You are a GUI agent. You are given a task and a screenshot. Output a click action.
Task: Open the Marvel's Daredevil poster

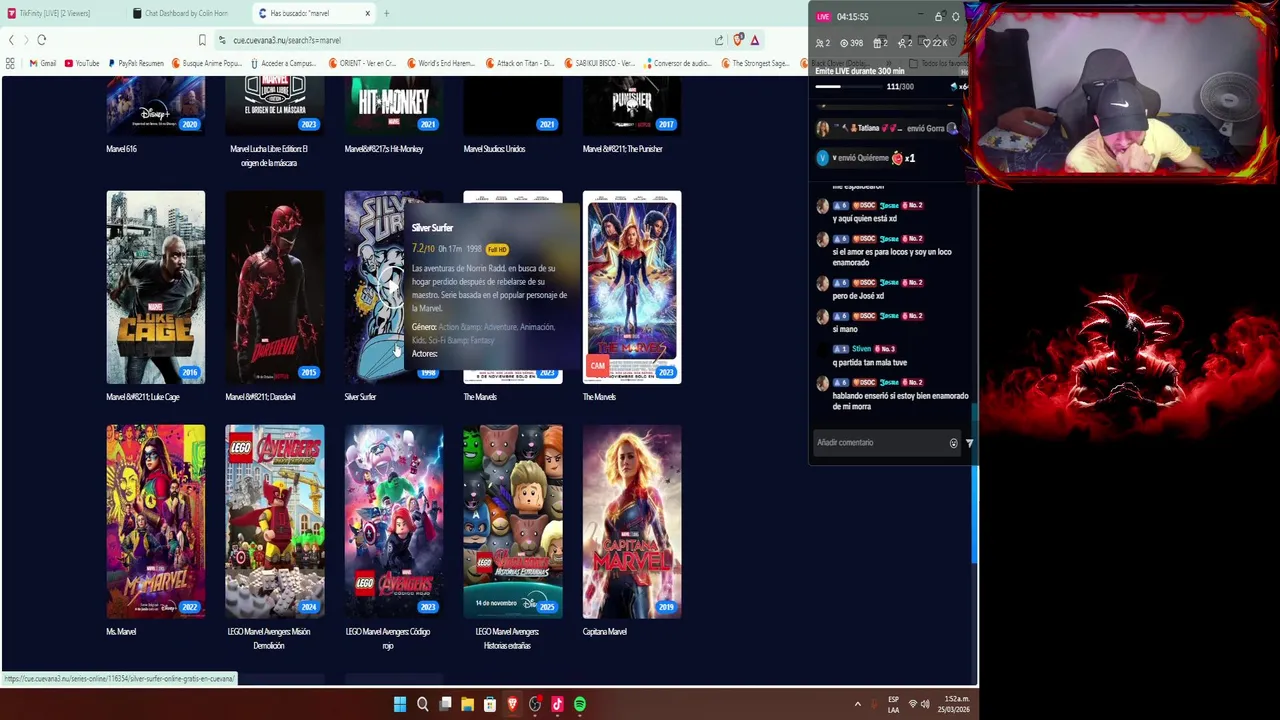pos(275,287)
